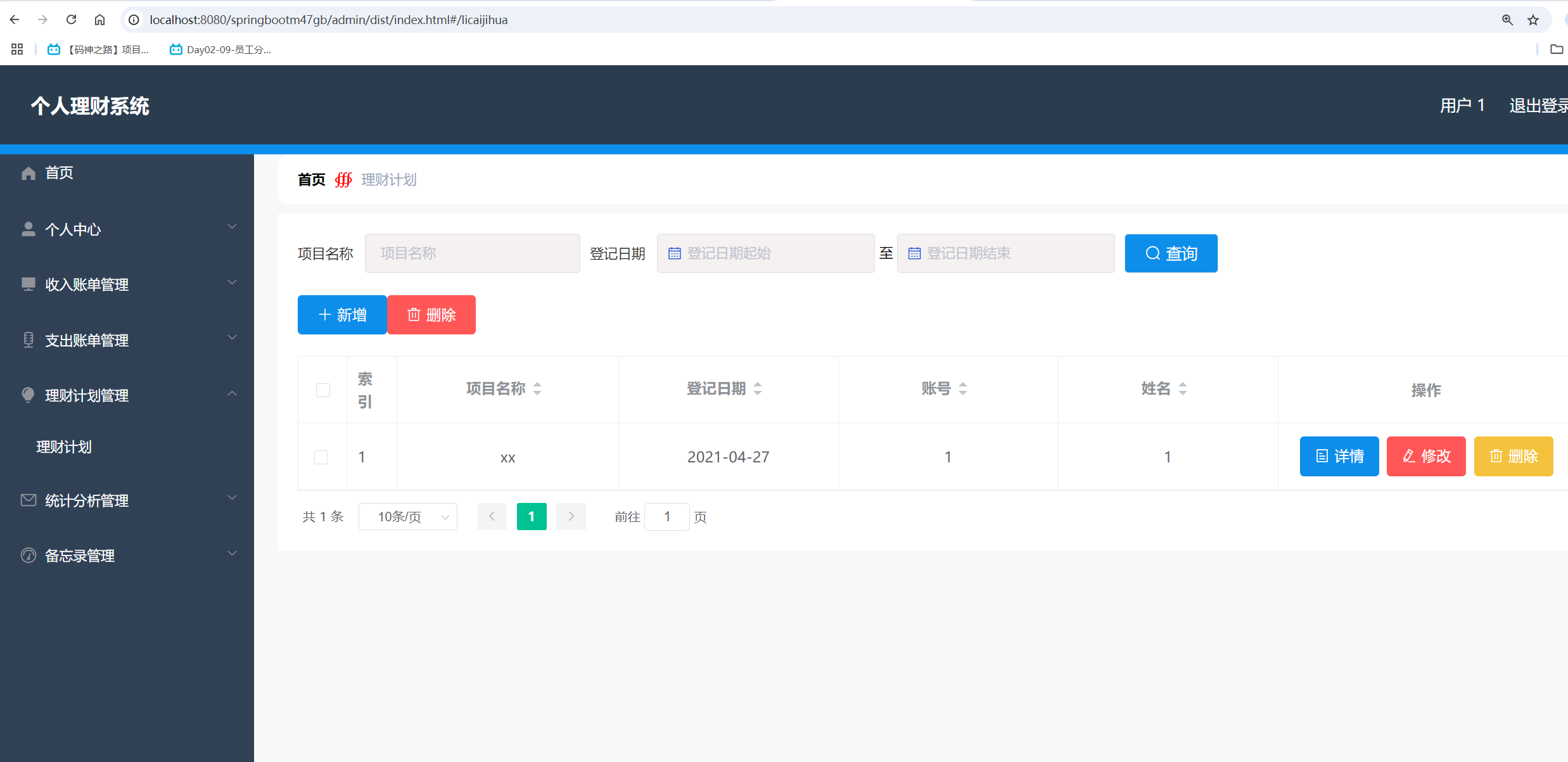The width and height of the screenshot is (1568, 762).
Task: Click the 项目名称 search input field
Action: click(x=472, y=253)
